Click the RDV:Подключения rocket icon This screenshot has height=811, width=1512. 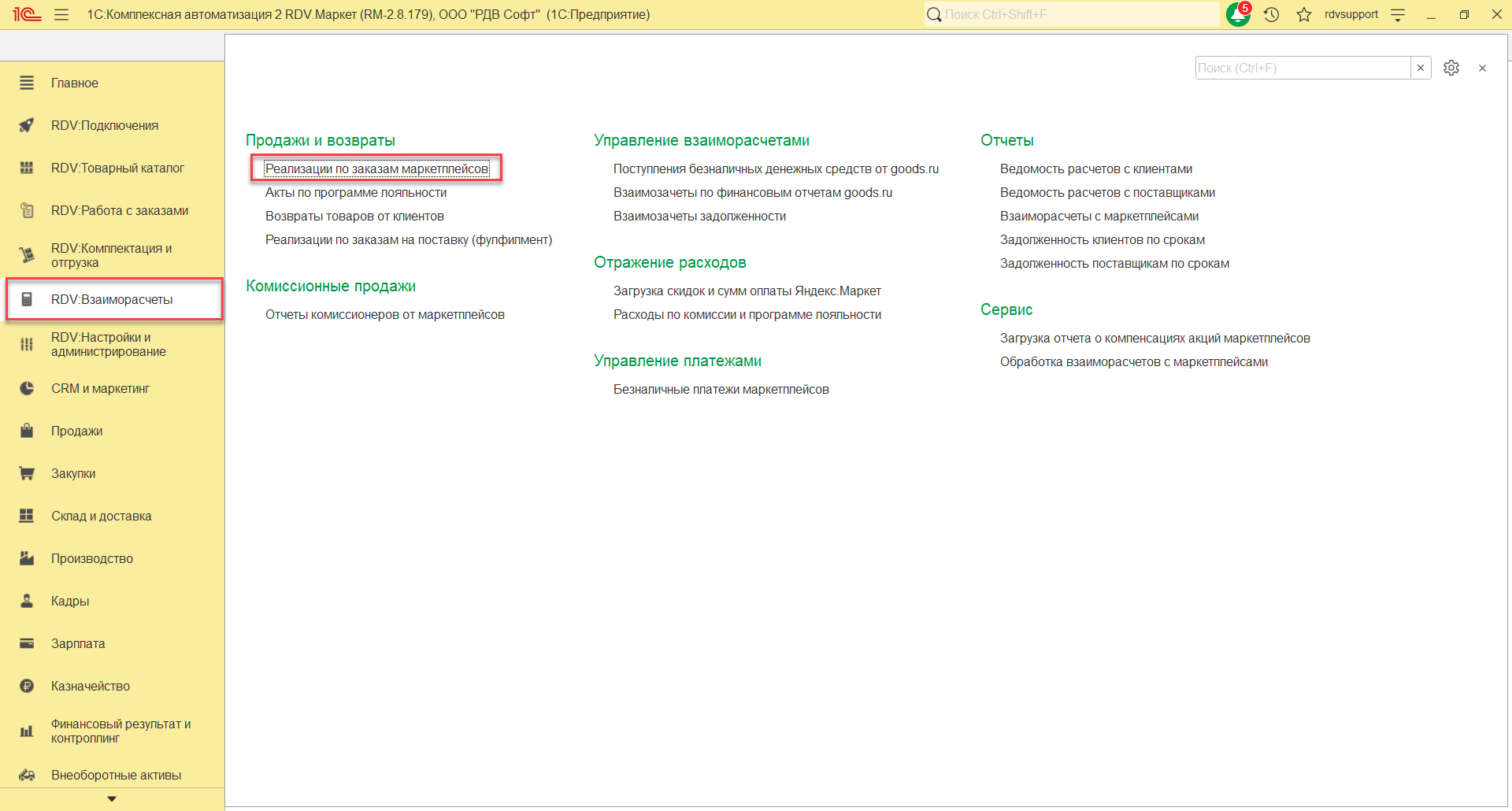tap(27, 125)
